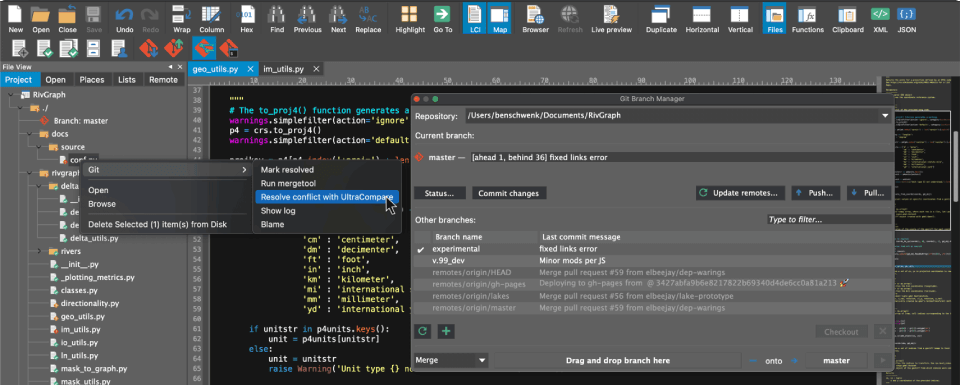This screenshot has height=385, width=960.
Task: Select Blame menu entry
Action: [x=272, y=224]
